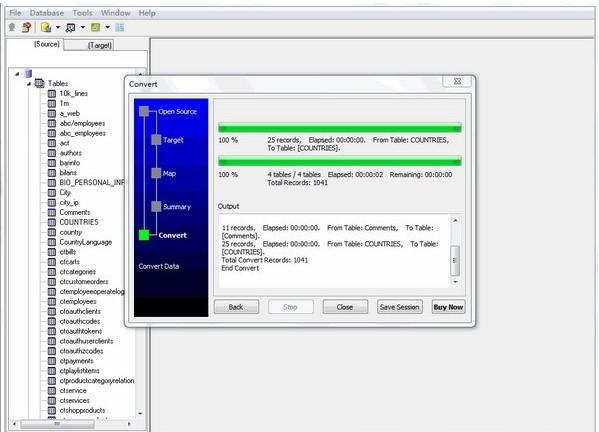The image size is (599, 432).
Task: Open dropdown arrow beside table export icon
Action: [x=83, y=28]
